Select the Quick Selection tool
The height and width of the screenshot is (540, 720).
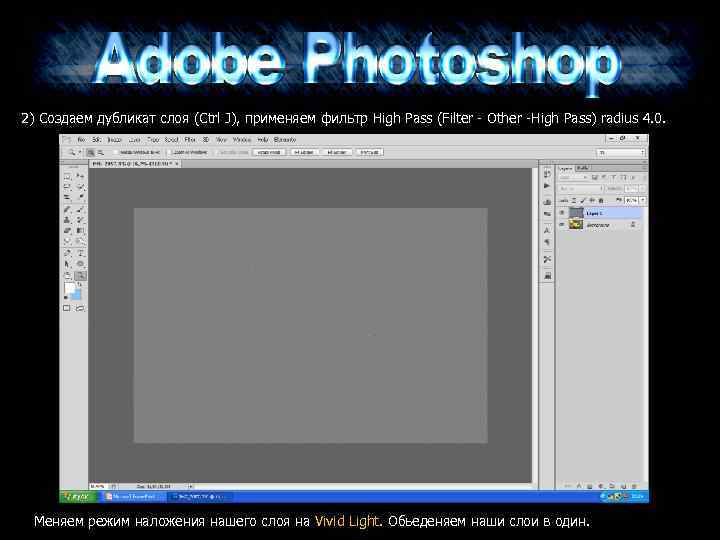[80, 187]
